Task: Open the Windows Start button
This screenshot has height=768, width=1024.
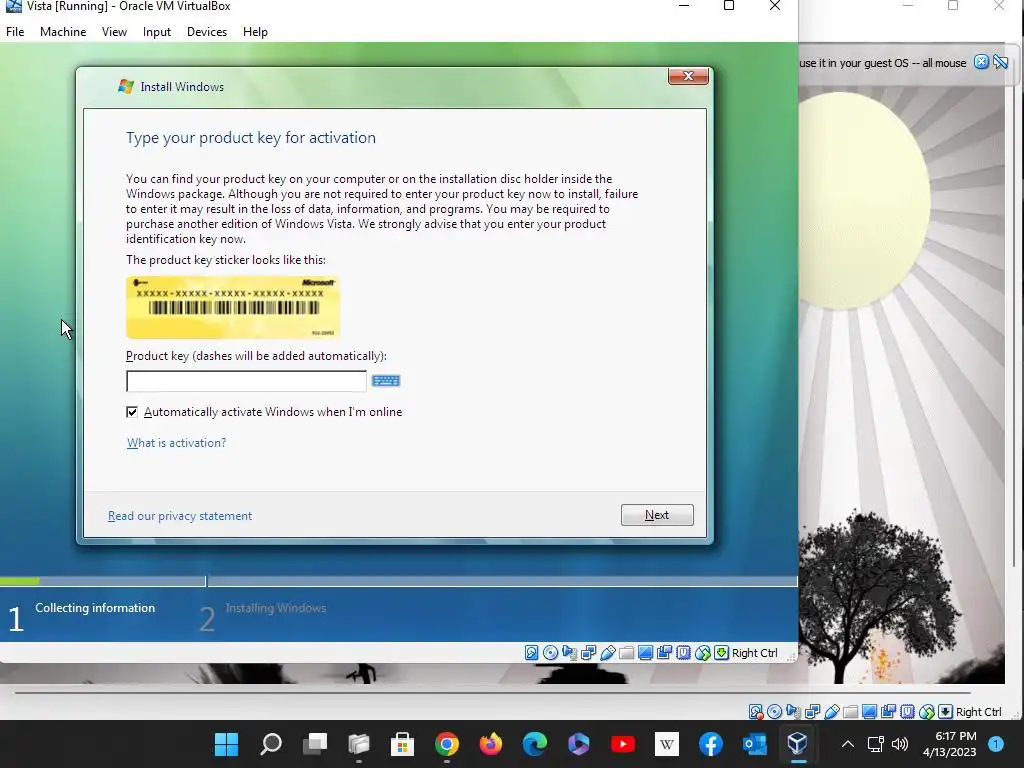Action: tap(227, 744)
